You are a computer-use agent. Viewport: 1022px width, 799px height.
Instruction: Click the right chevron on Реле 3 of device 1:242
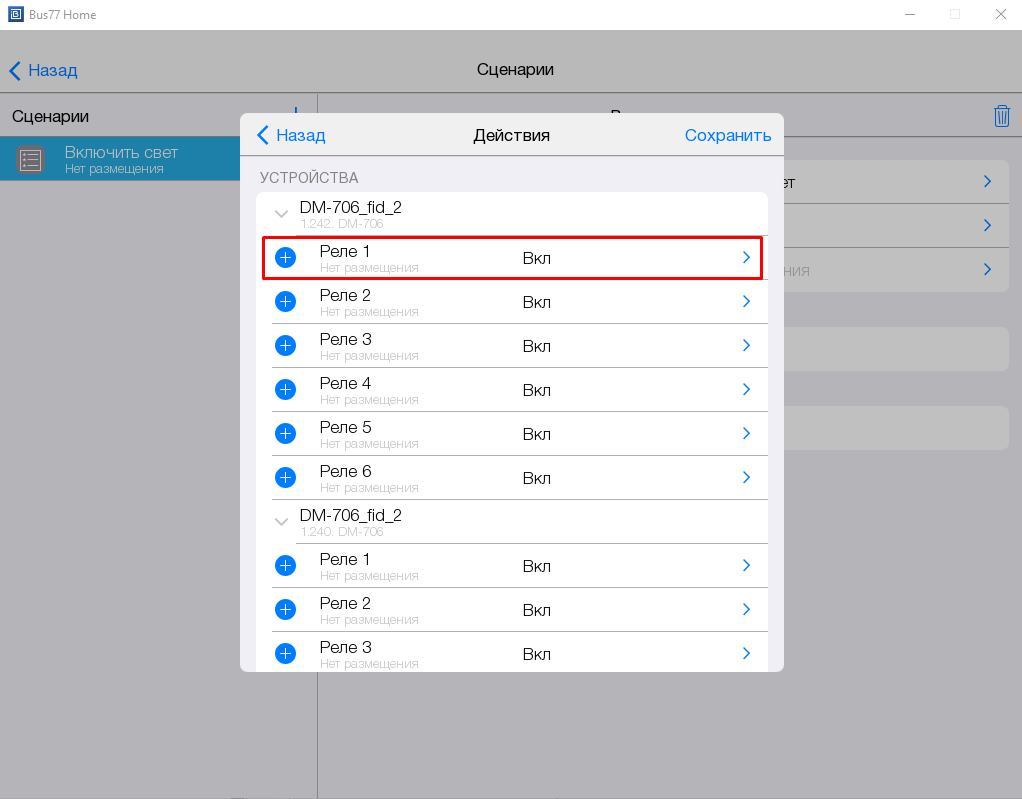(746, 346)
